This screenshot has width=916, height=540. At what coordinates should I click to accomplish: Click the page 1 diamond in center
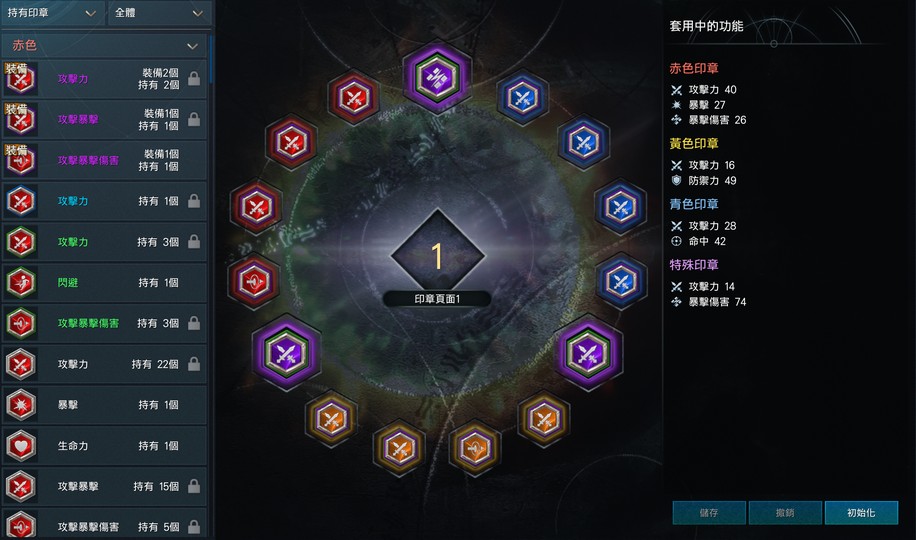tap(437, 255)
